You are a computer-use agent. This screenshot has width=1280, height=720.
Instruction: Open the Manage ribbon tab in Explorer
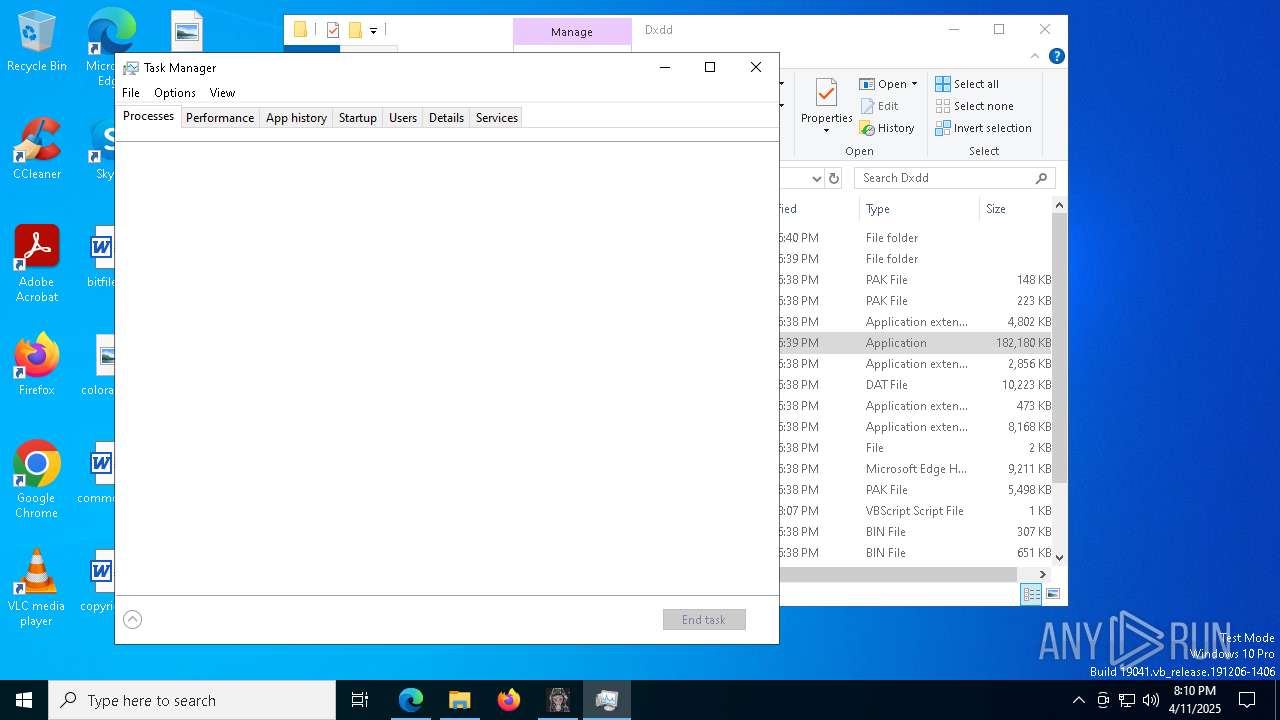coord(572,32)
